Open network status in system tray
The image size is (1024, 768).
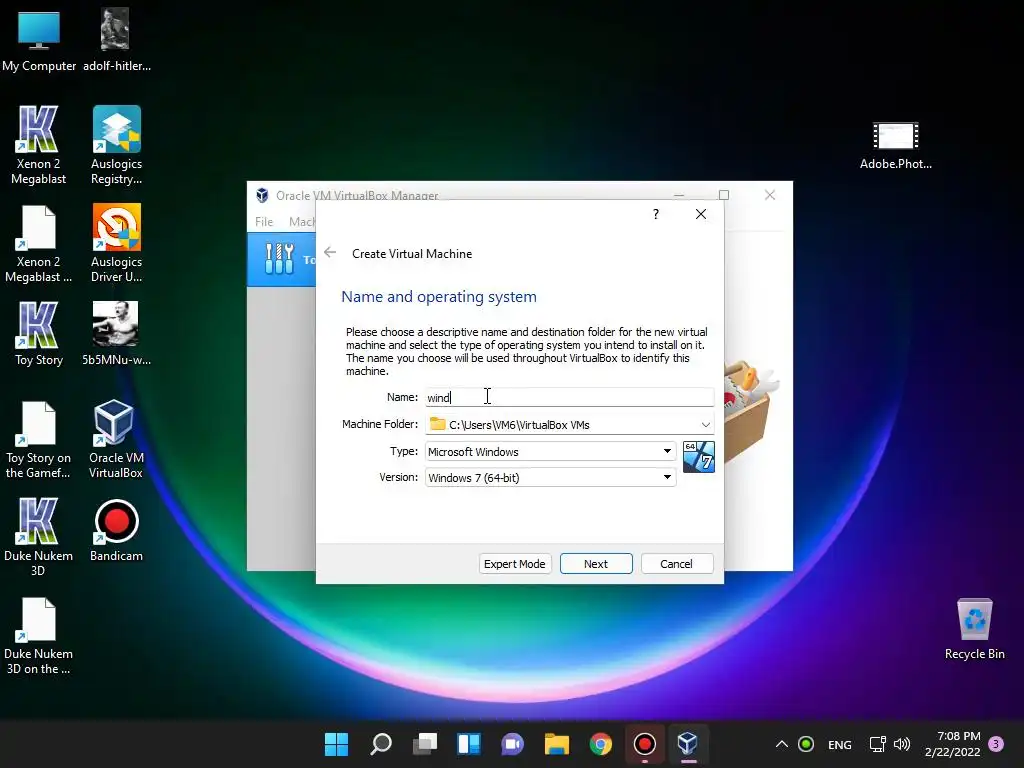(x=877, y=744)
